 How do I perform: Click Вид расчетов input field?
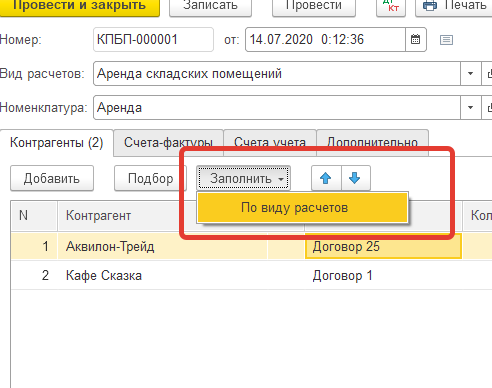(x=277, y=74)
